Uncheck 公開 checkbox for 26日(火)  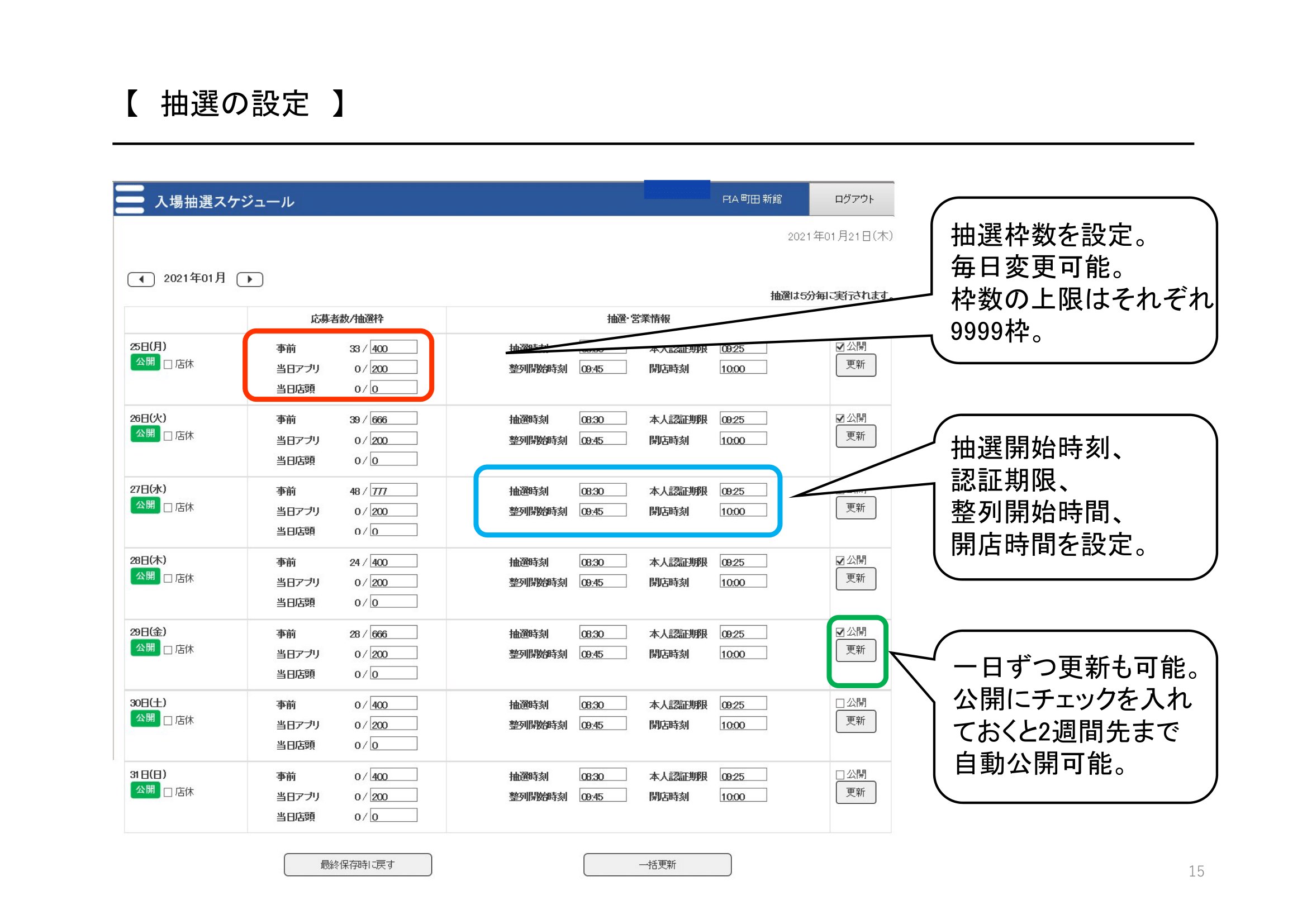pos(840,418)
